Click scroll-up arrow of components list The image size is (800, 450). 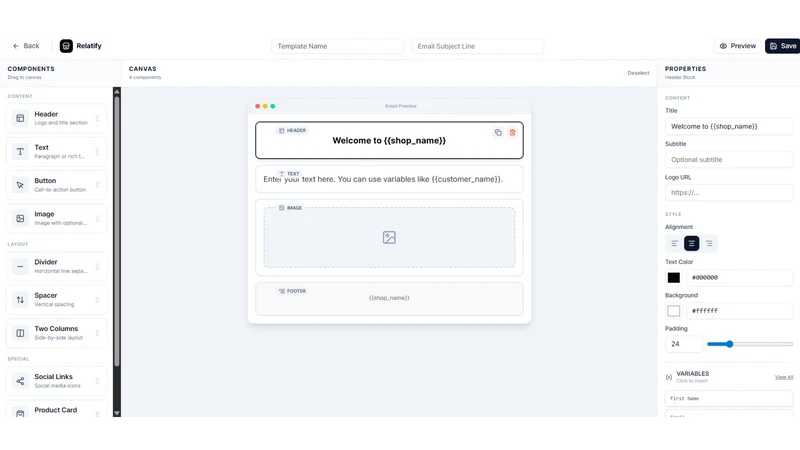[x=117, y=92]
